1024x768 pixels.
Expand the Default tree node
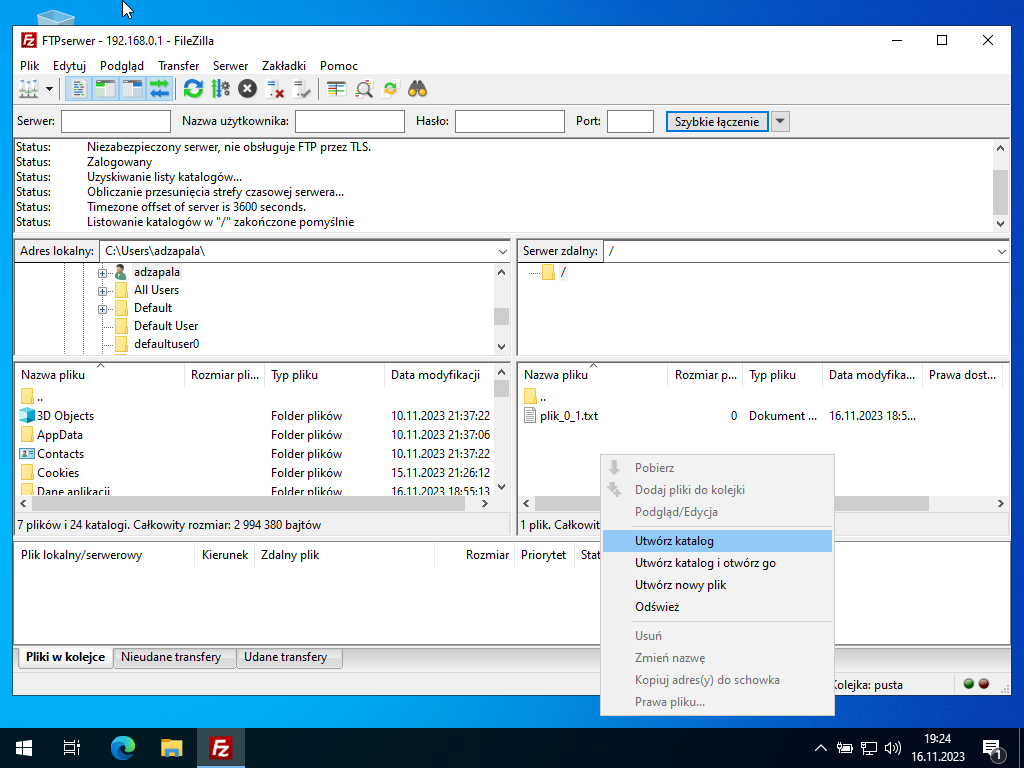click(103, 309)
